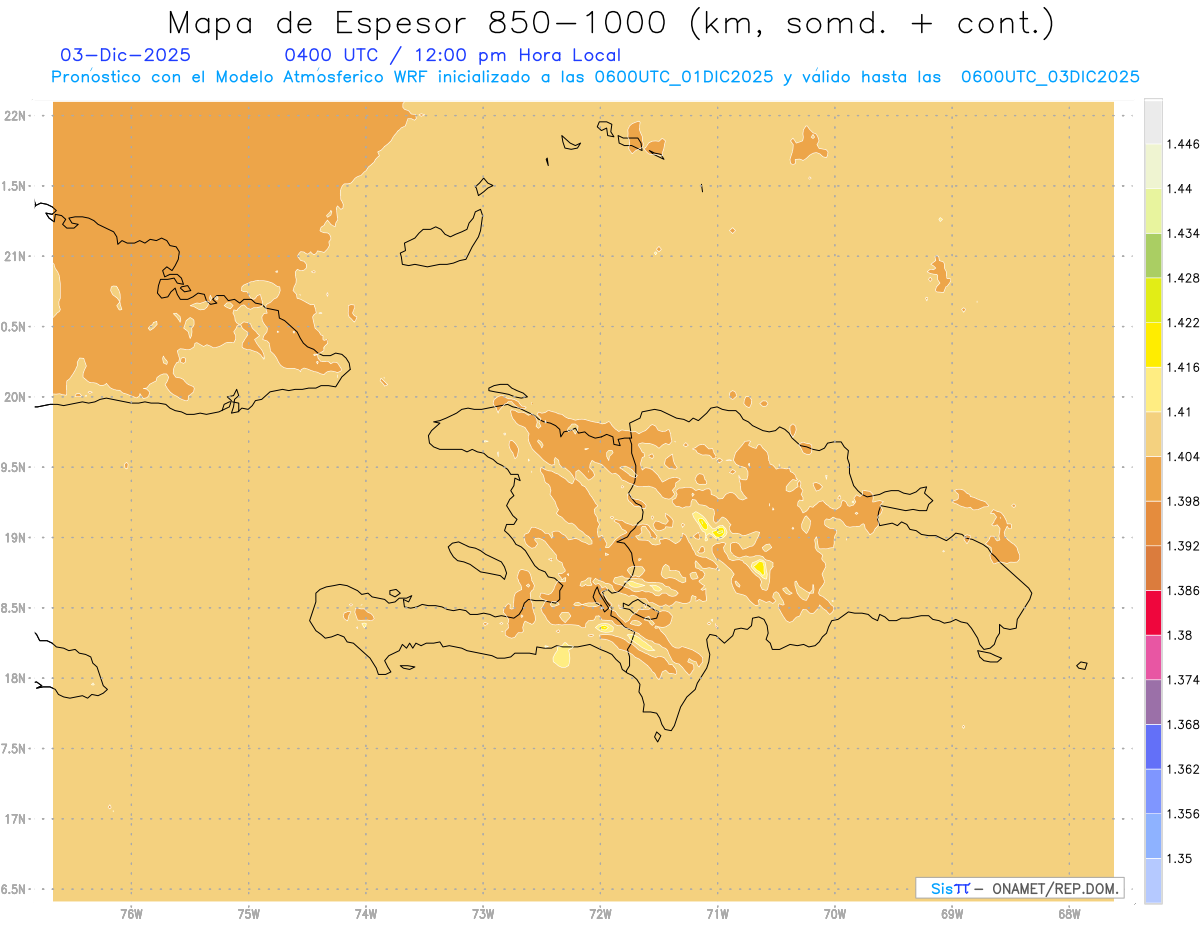
Task: Click the '74W' longitude axis label
Action: [x=366, y=914]
